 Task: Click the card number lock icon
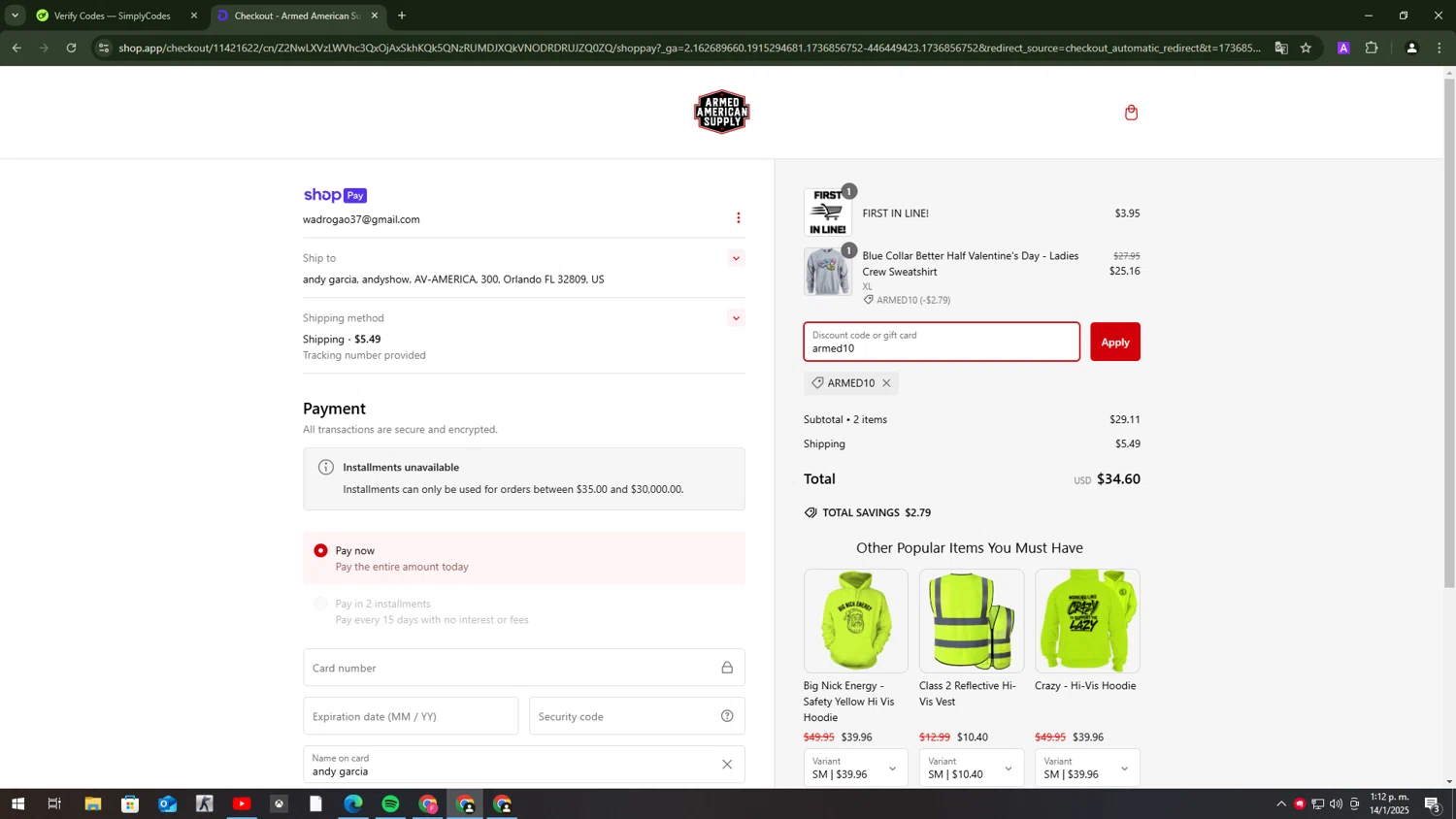727,668
